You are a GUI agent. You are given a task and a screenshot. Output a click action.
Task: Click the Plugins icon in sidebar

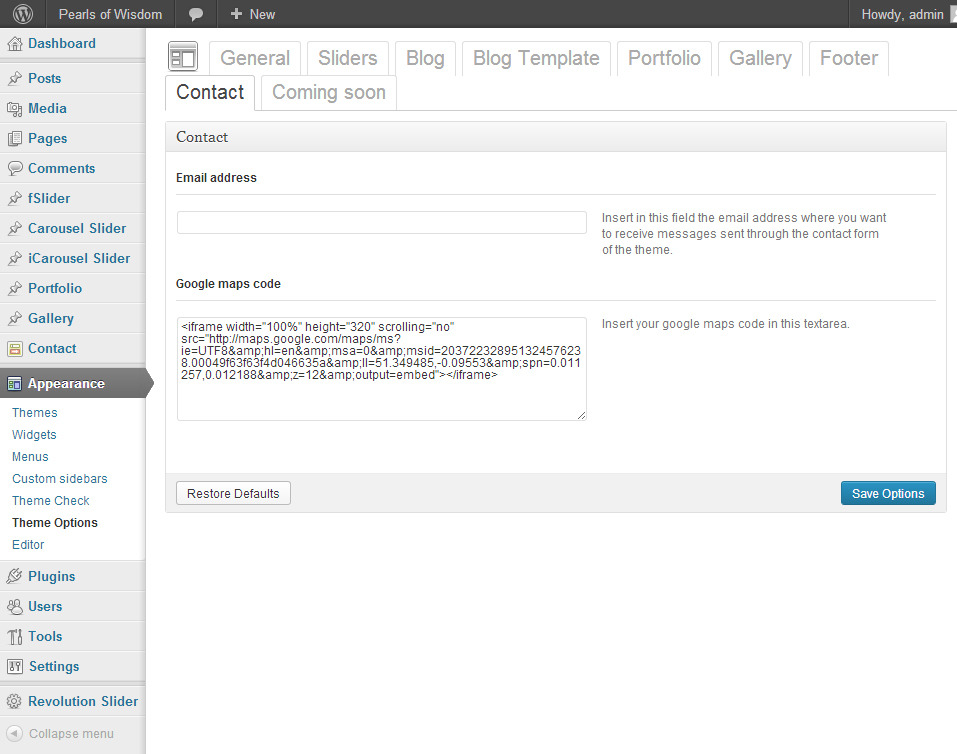tap(14, 577)
